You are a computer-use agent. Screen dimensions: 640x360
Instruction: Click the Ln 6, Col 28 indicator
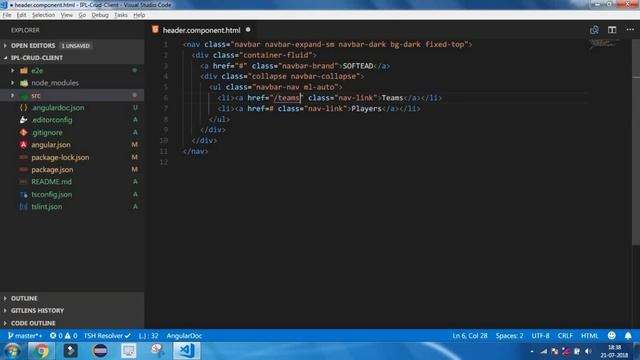[470, 336]
